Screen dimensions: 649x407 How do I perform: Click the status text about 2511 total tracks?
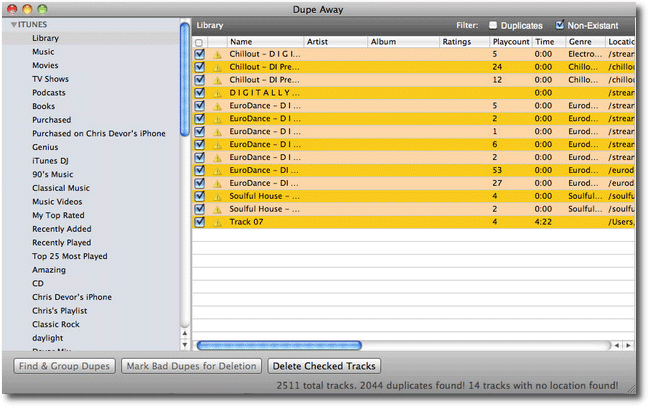click(x=447, y=385)
